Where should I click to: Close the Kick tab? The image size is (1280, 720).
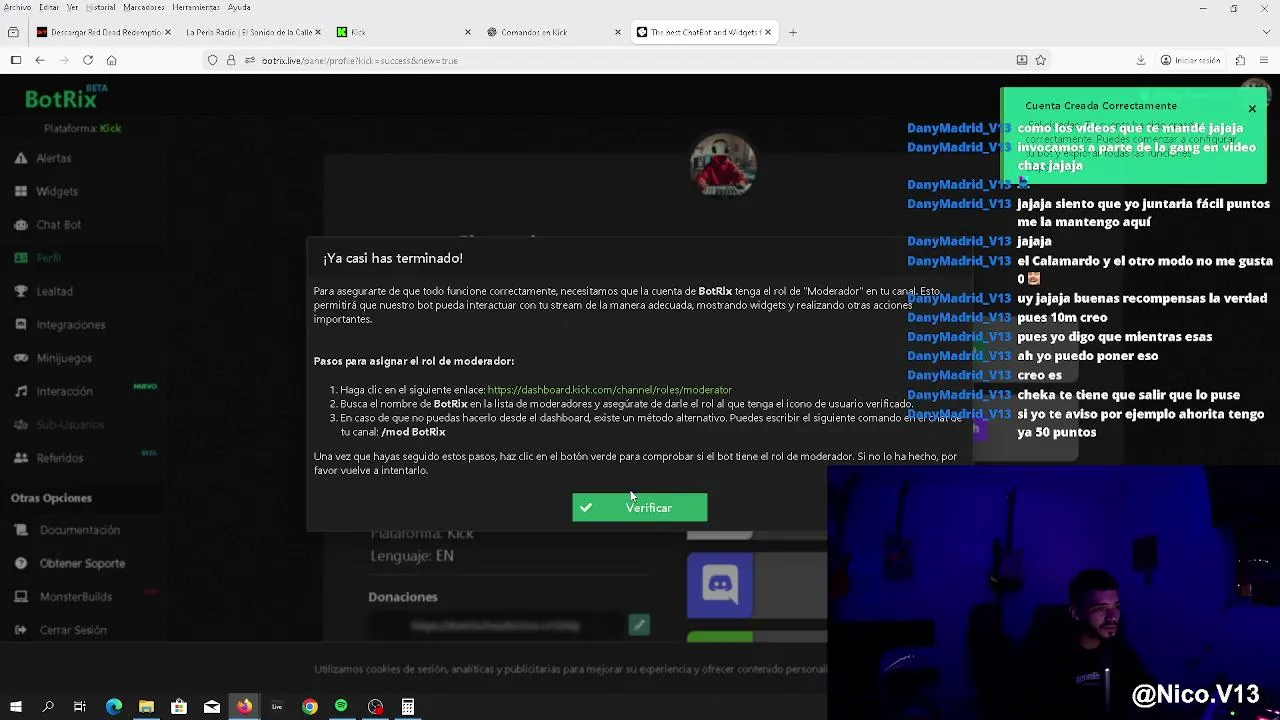tap(468, 32)
